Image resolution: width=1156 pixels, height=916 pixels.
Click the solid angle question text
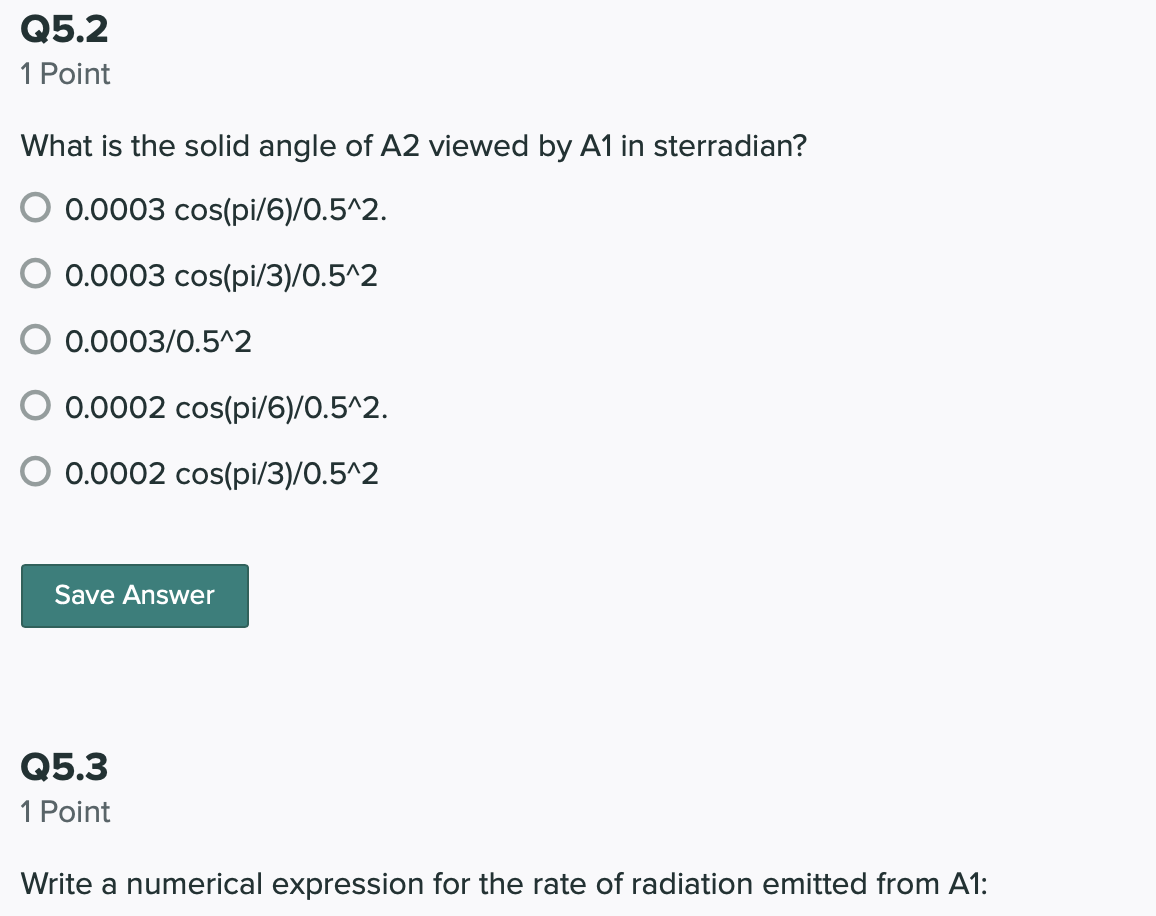[413, 146]
